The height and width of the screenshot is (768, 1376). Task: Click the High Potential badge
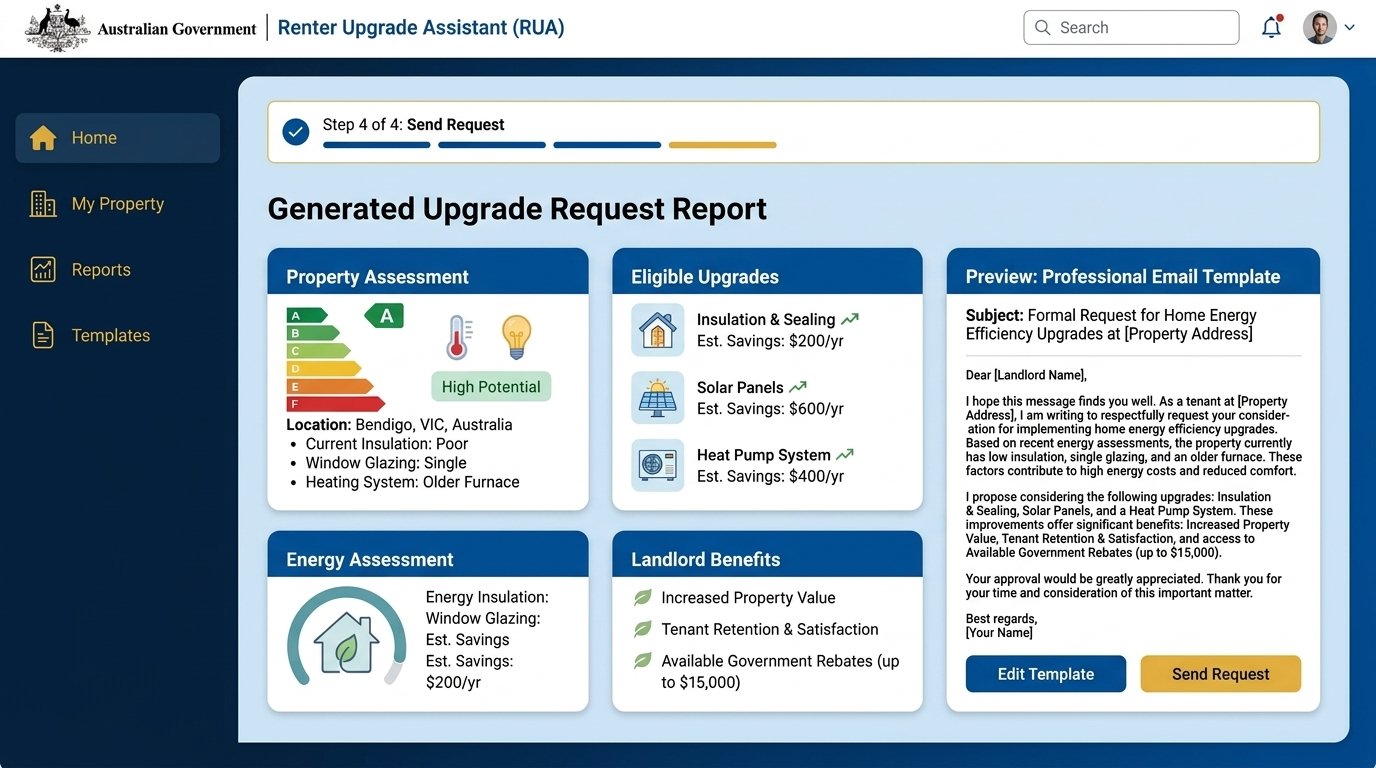coord(491,387)
